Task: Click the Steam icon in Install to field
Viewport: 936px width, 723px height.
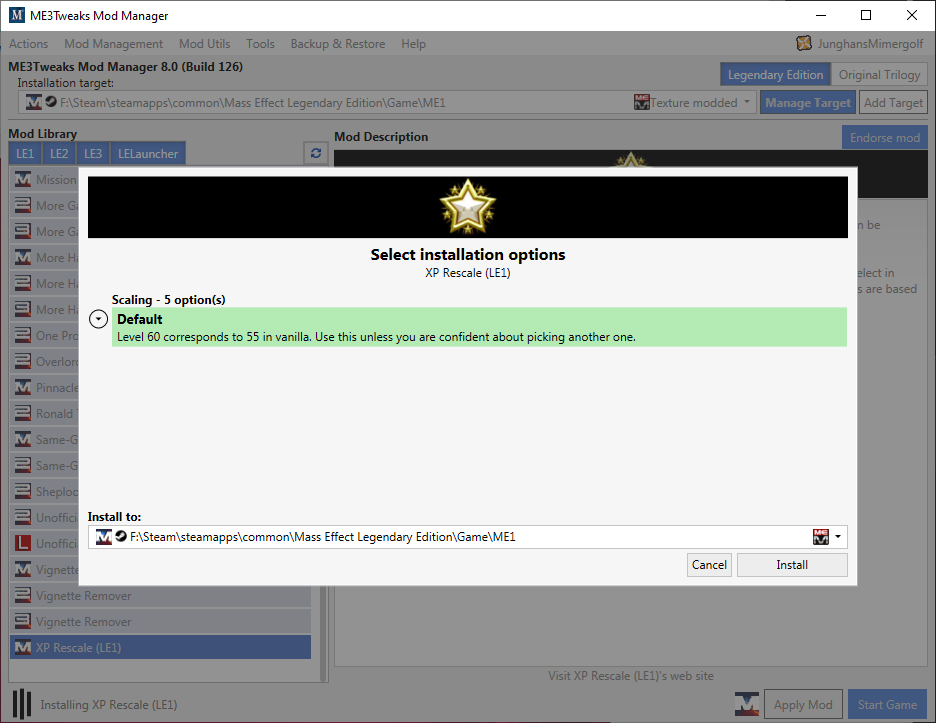Action: (x=121, y=536)
